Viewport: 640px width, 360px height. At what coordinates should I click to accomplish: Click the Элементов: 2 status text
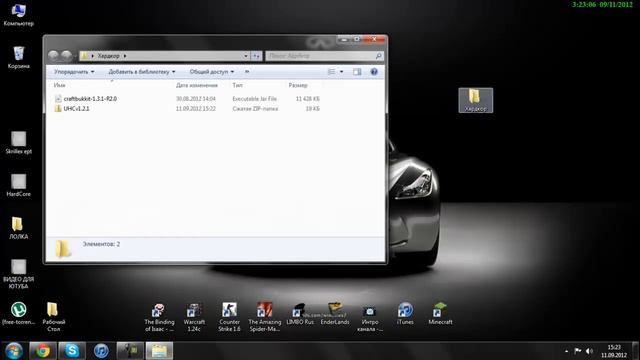coord(101,244)
